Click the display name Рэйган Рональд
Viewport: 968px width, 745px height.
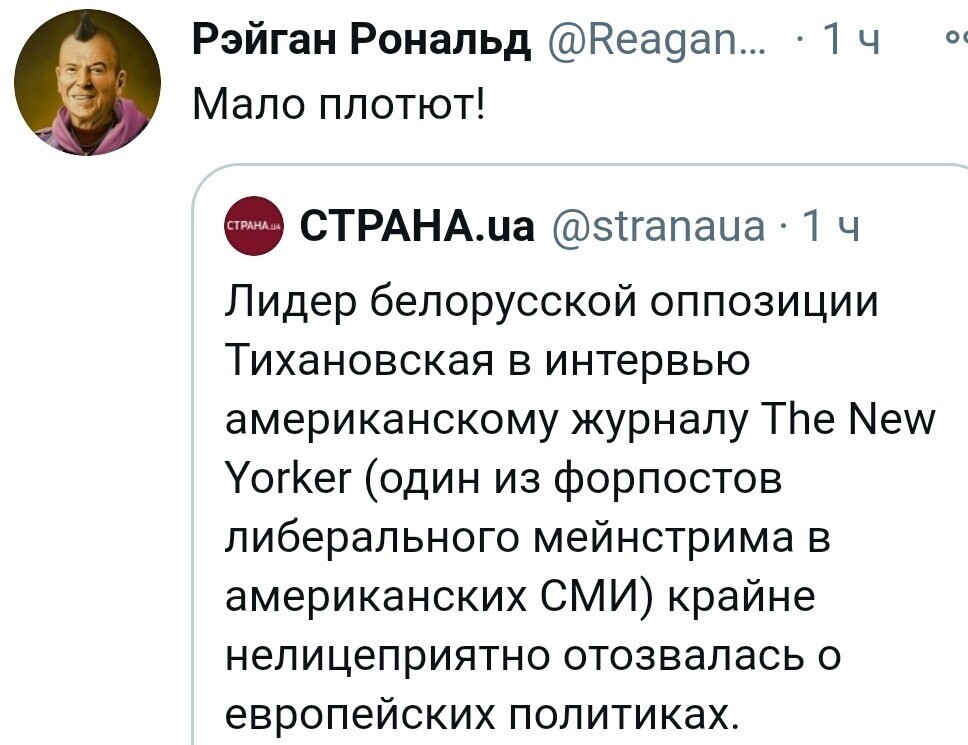[362, 40]
